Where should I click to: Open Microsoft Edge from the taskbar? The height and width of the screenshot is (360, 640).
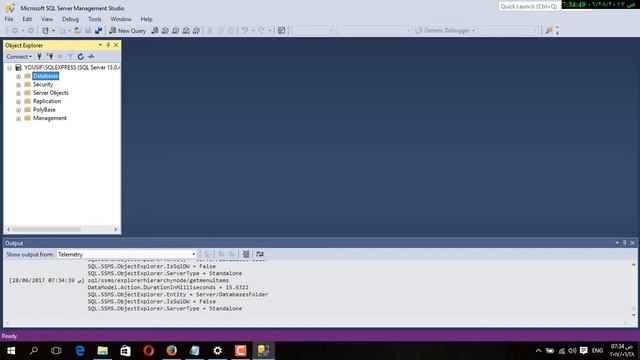[x=80, y=351]
